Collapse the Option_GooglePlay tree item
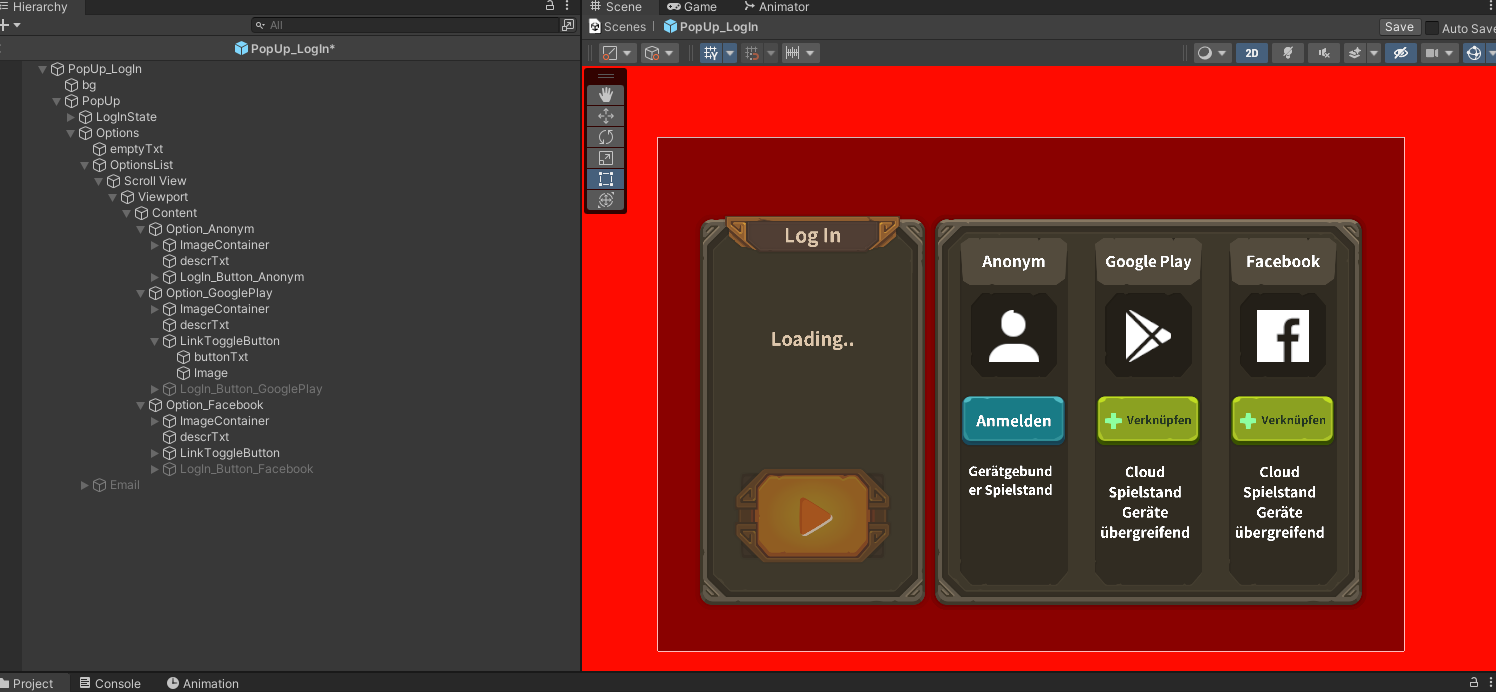 tap(142, 293)
